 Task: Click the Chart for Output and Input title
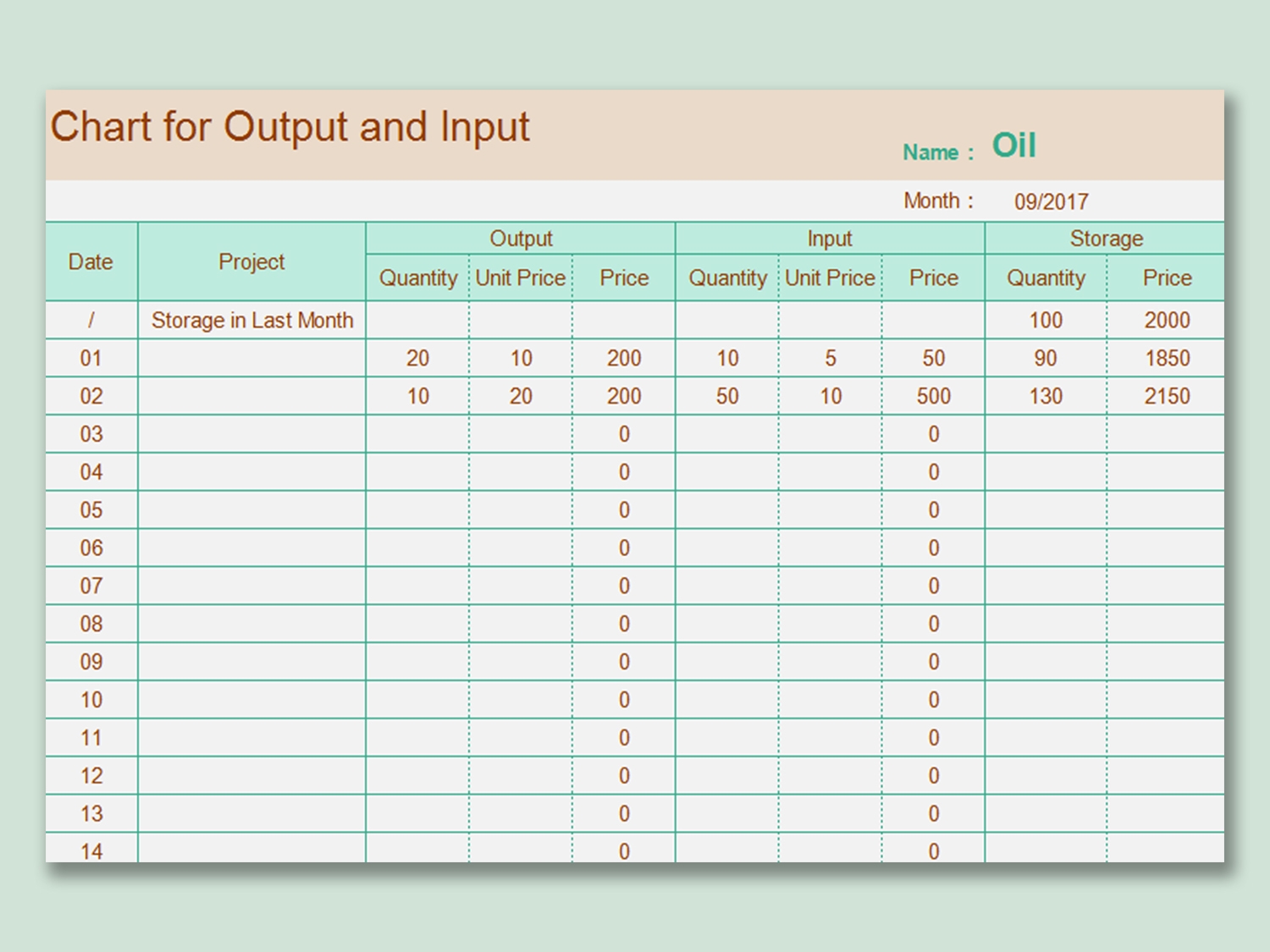(x=290, y=127)
